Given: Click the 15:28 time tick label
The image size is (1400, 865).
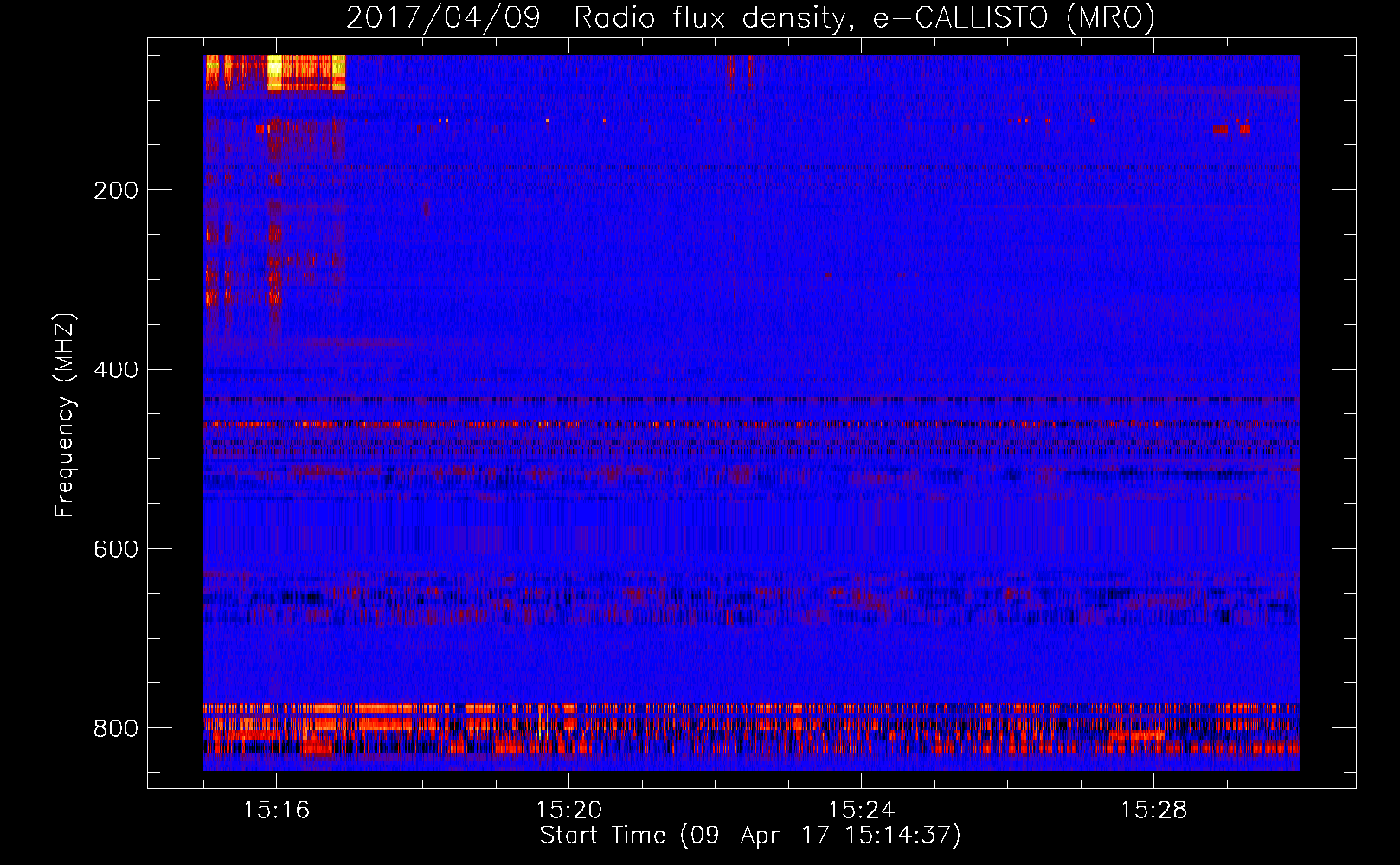Looking at the screenshot, I should coord(1153,811).
